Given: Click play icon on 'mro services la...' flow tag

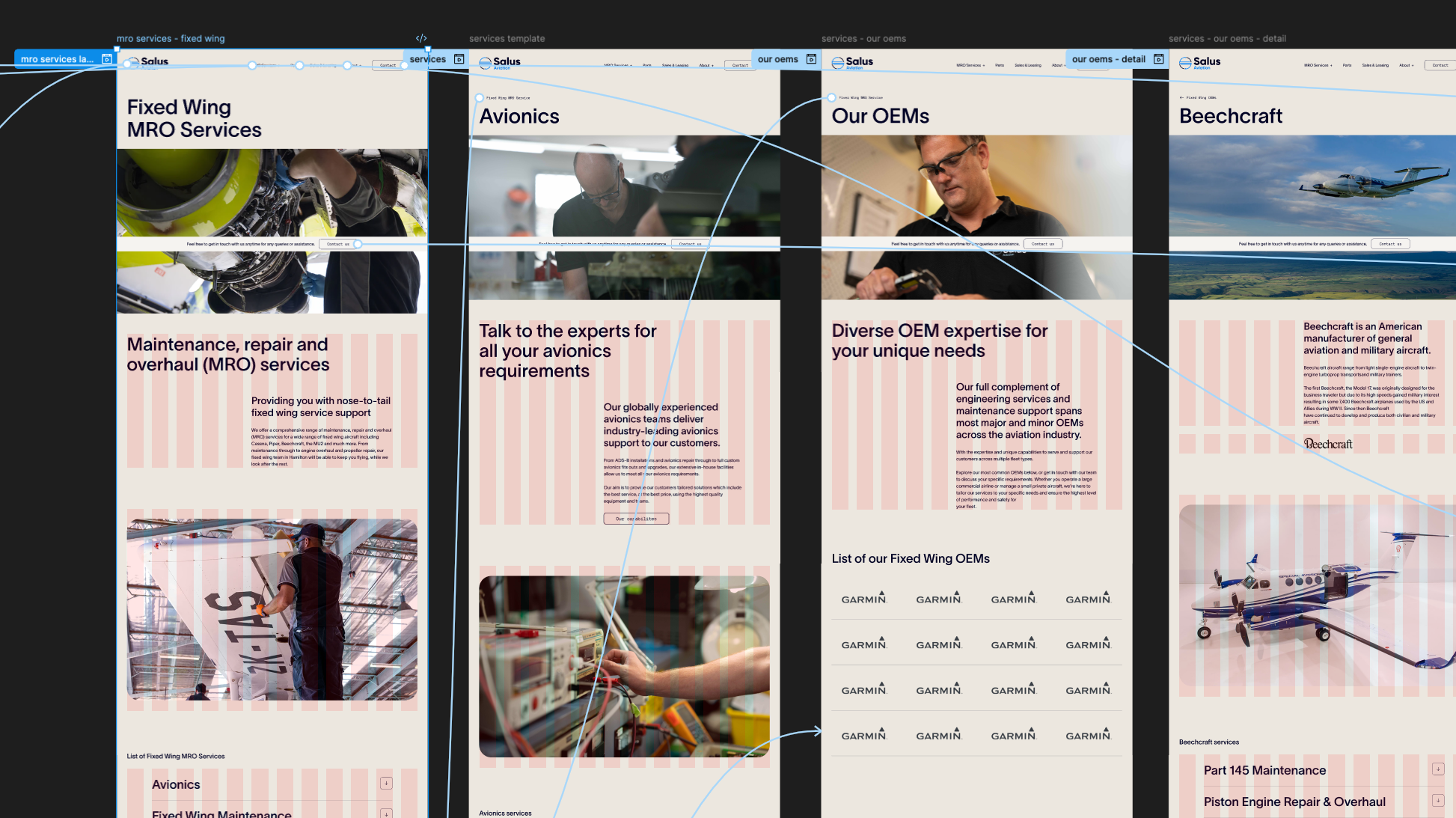Looking at the screenshot, I should coord(106,59).
